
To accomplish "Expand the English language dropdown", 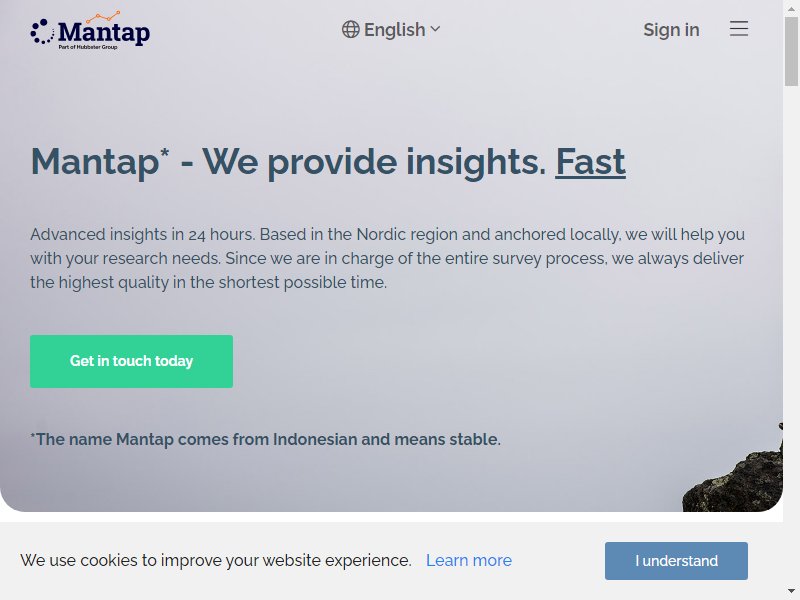I will (x=391, y=30).
